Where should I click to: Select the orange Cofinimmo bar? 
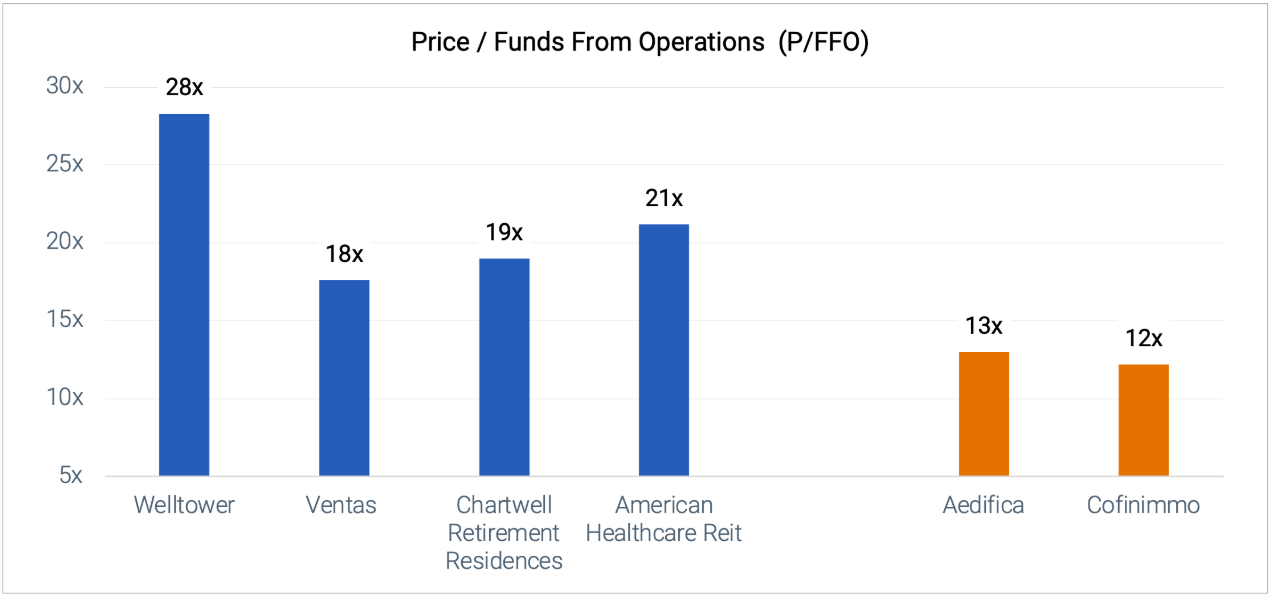1144,420
